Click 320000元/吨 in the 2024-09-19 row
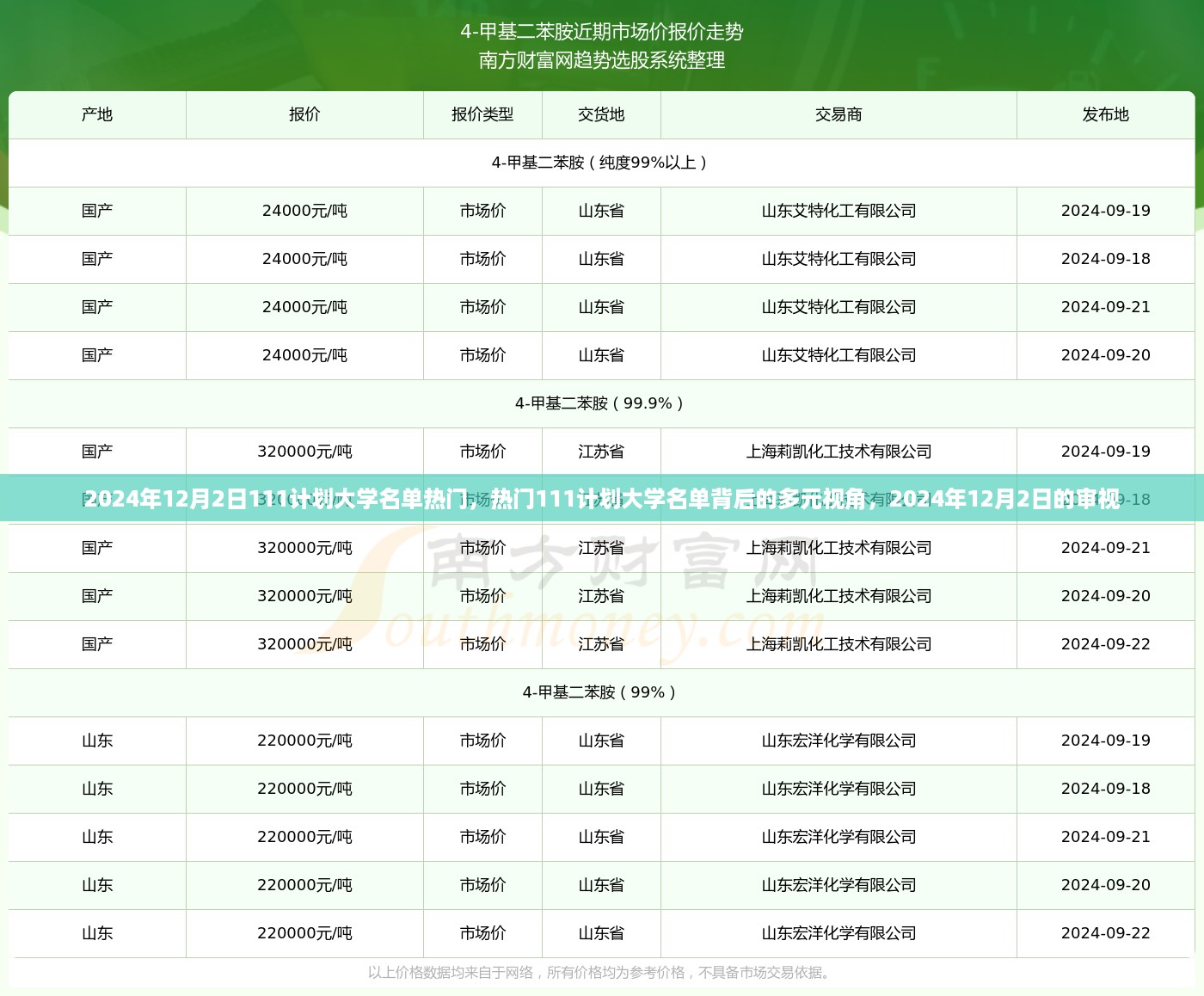Image resolution: width=1204 pixels, height=996 pixels. 304,452
